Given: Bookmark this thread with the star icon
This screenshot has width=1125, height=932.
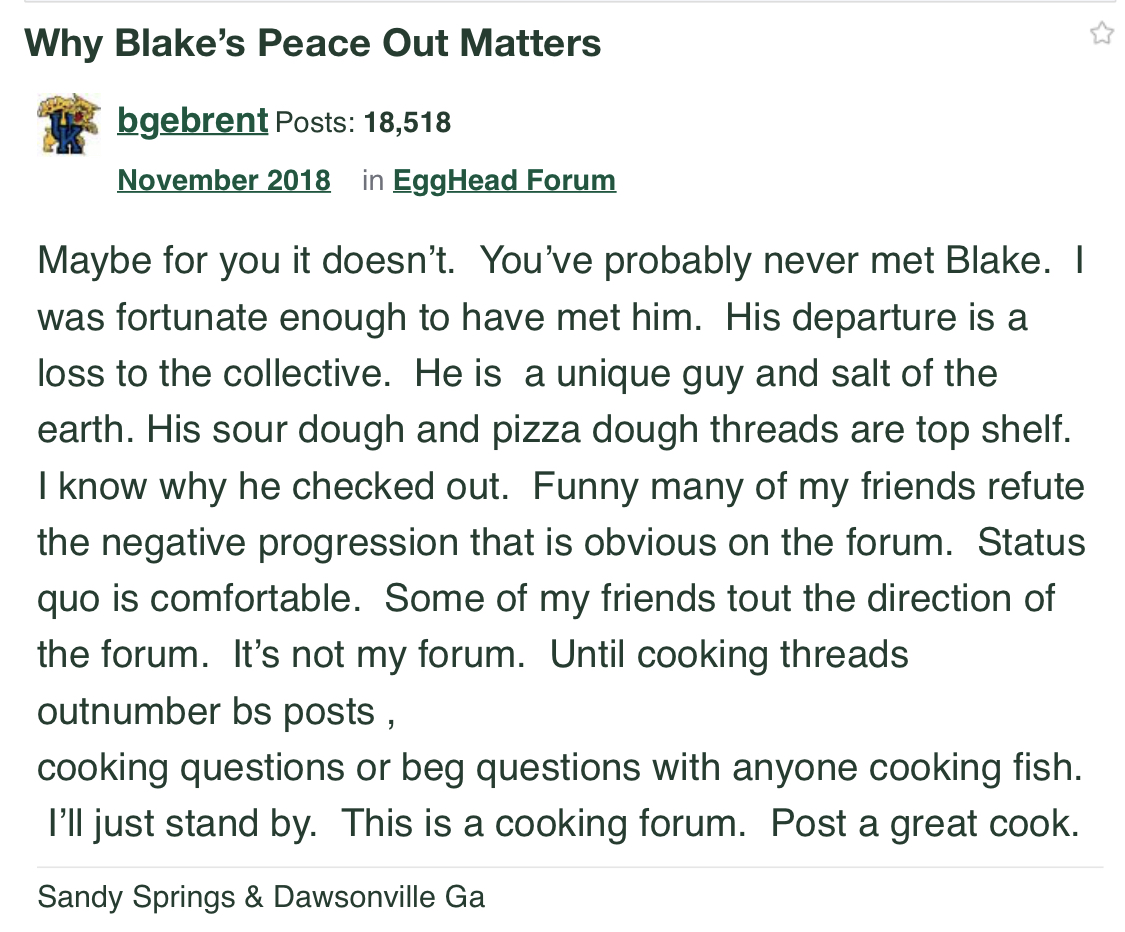Looking at the screenshot, I should click(1101, 34).
